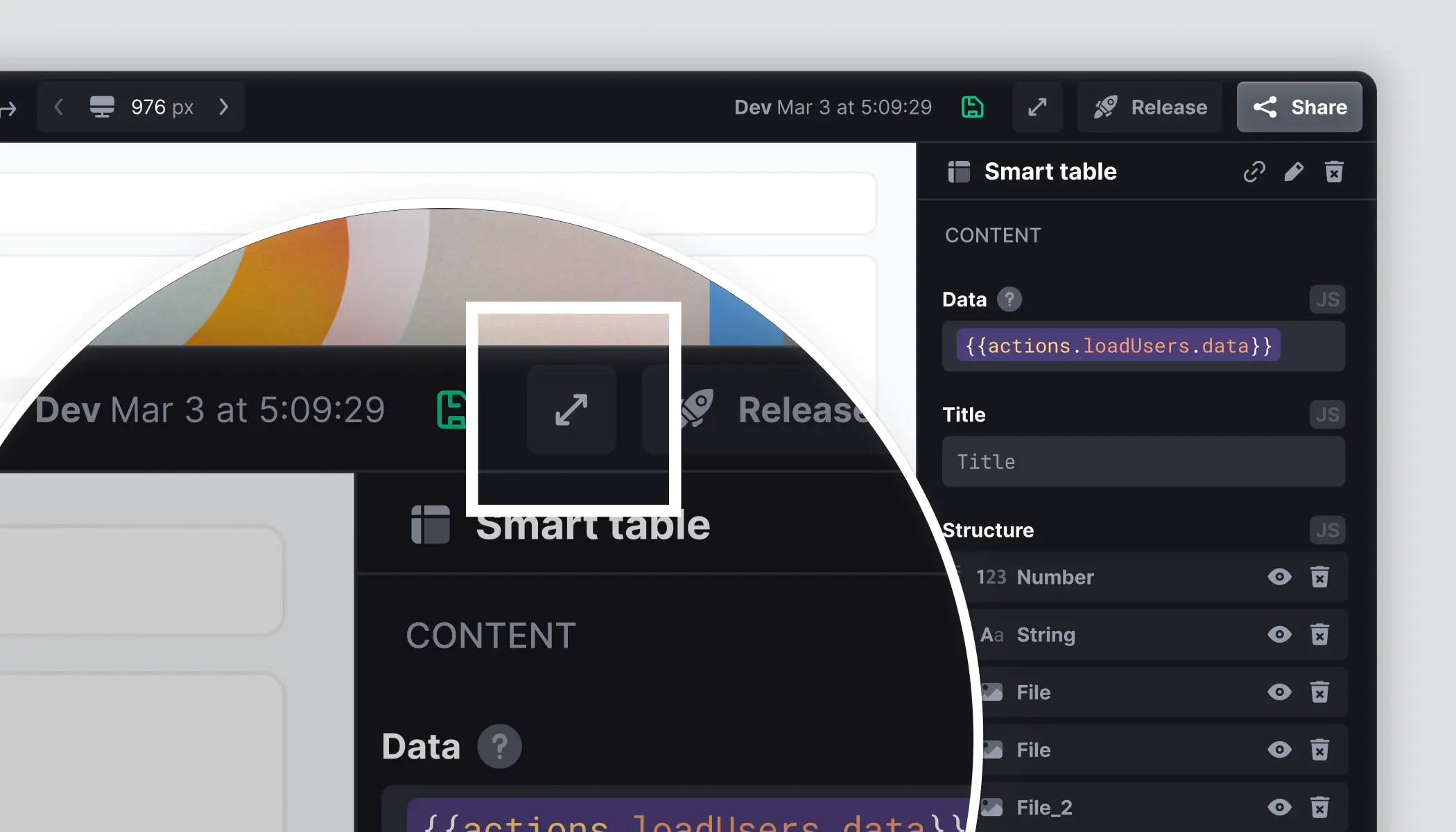Screen dimensions: 1456x832
Task: Rename Smart table with the pencil icon
Action: tap(1294, 171)
